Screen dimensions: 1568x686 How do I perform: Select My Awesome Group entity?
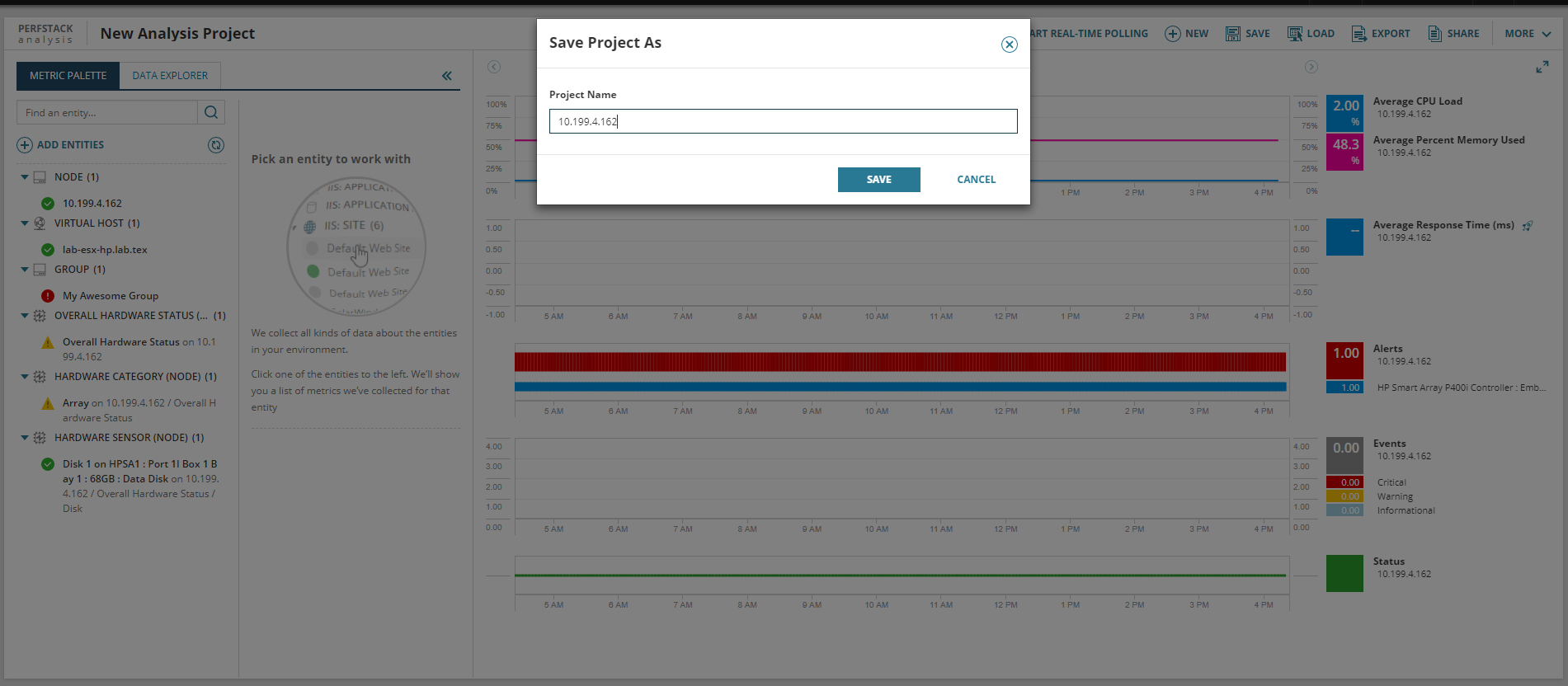coord(111,296)
